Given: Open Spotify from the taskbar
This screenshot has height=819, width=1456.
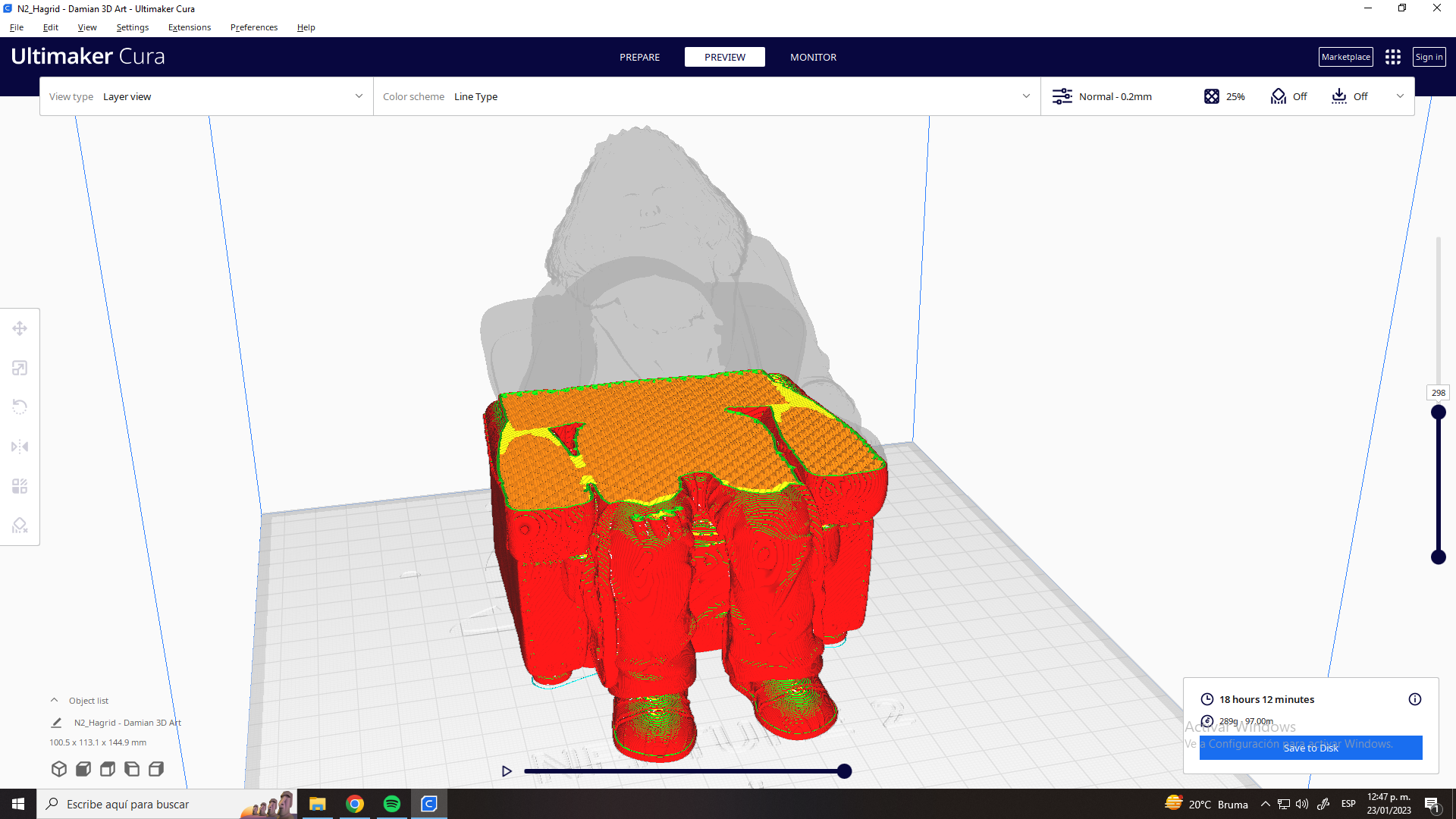Looking at the screenshot, I should [392, 804].
